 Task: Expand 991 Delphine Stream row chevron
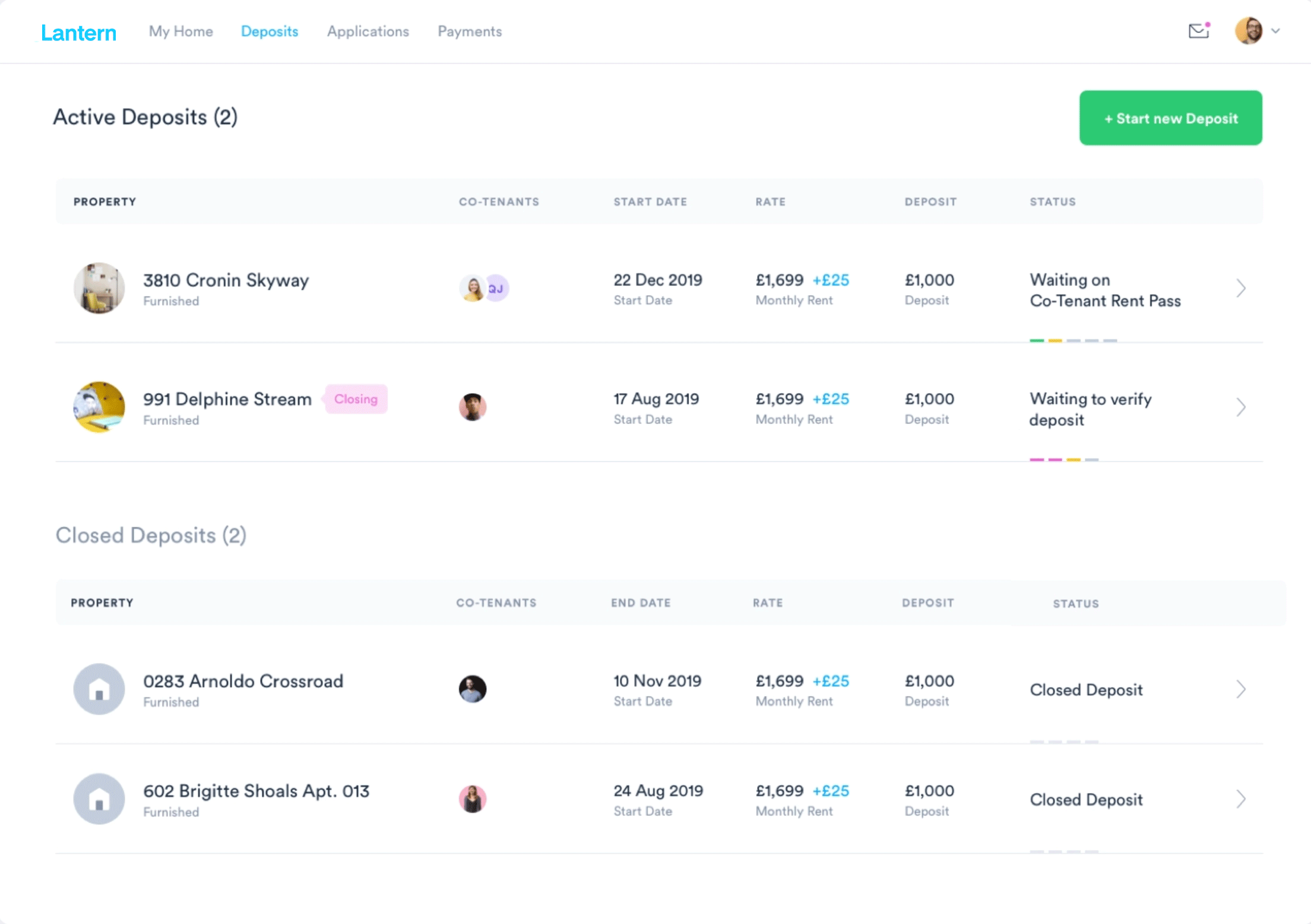point(1241,407)
